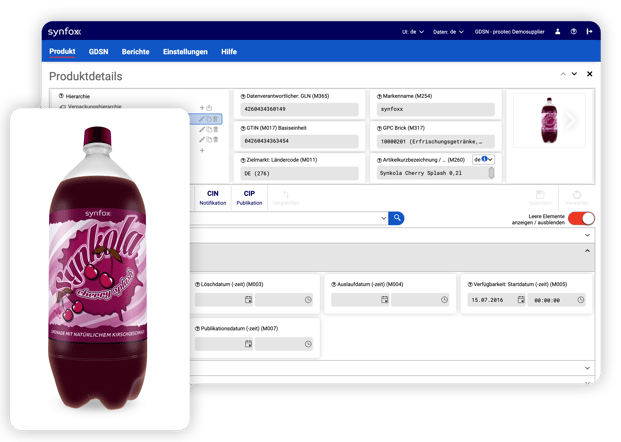
Task: Open the UI language dropdown
Action: [x=411, y=32]
